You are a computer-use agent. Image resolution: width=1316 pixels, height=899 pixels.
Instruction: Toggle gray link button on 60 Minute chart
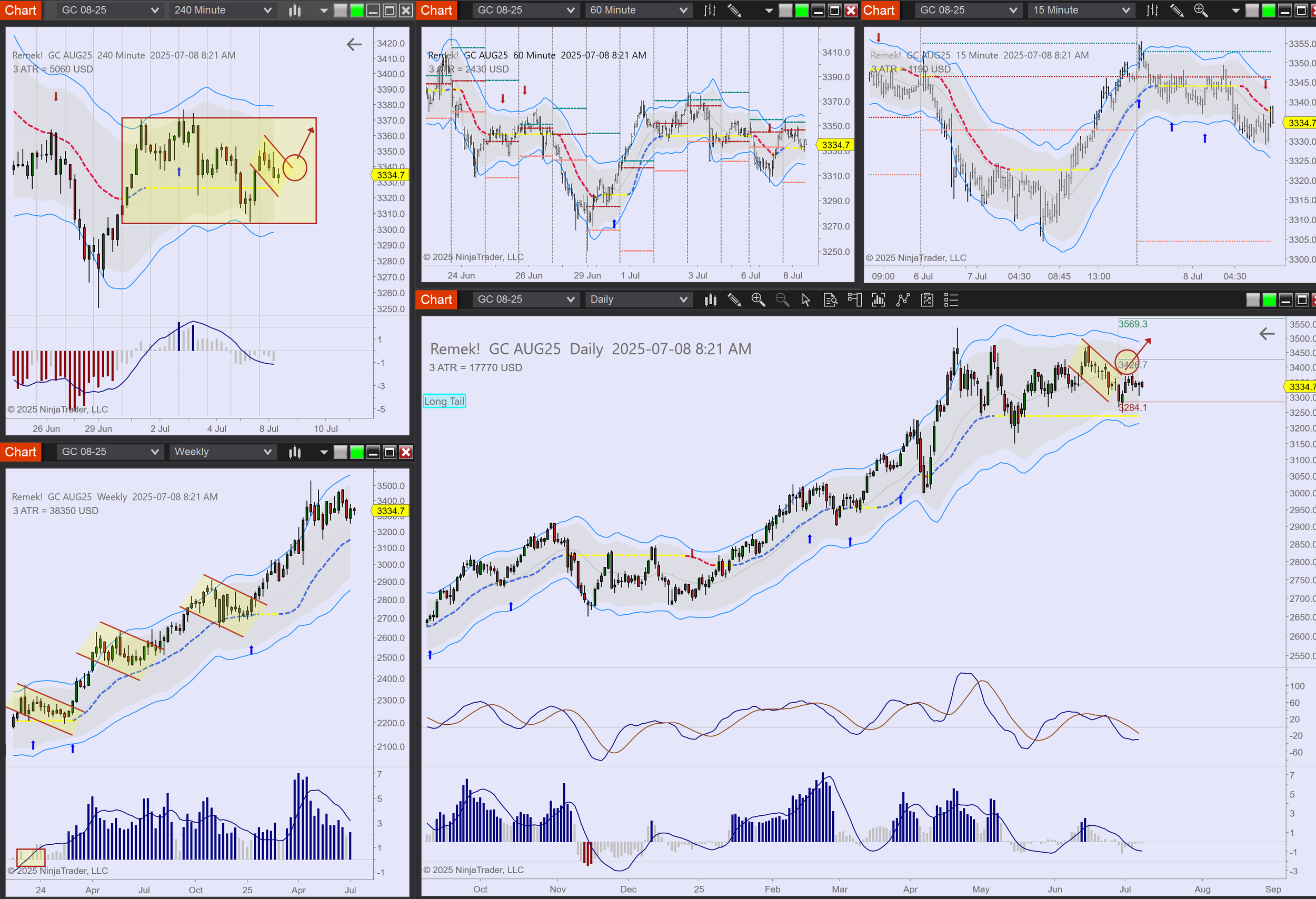click(x=785, y=10)
